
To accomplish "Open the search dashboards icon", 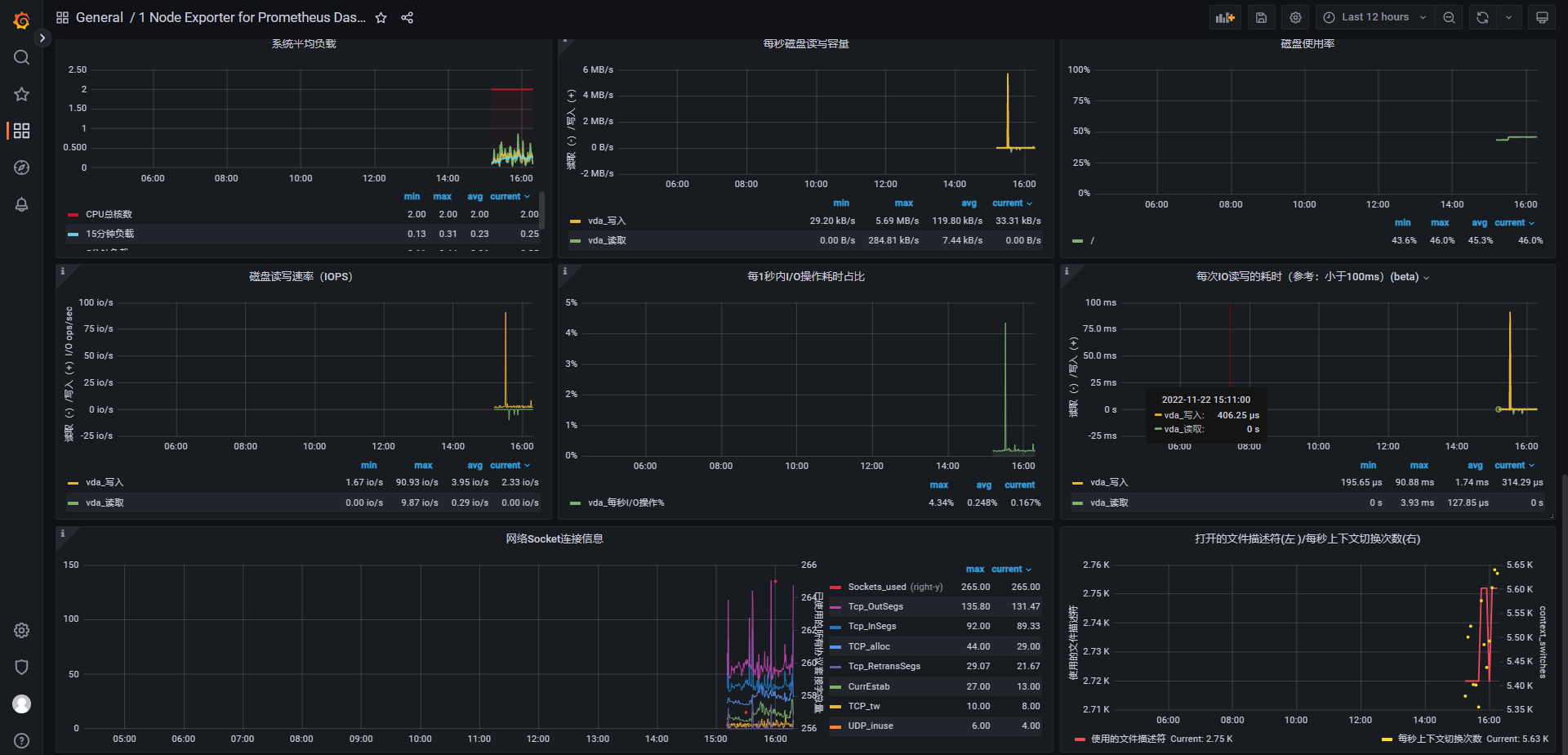I will pyautogui.click(x=22, y=57).
